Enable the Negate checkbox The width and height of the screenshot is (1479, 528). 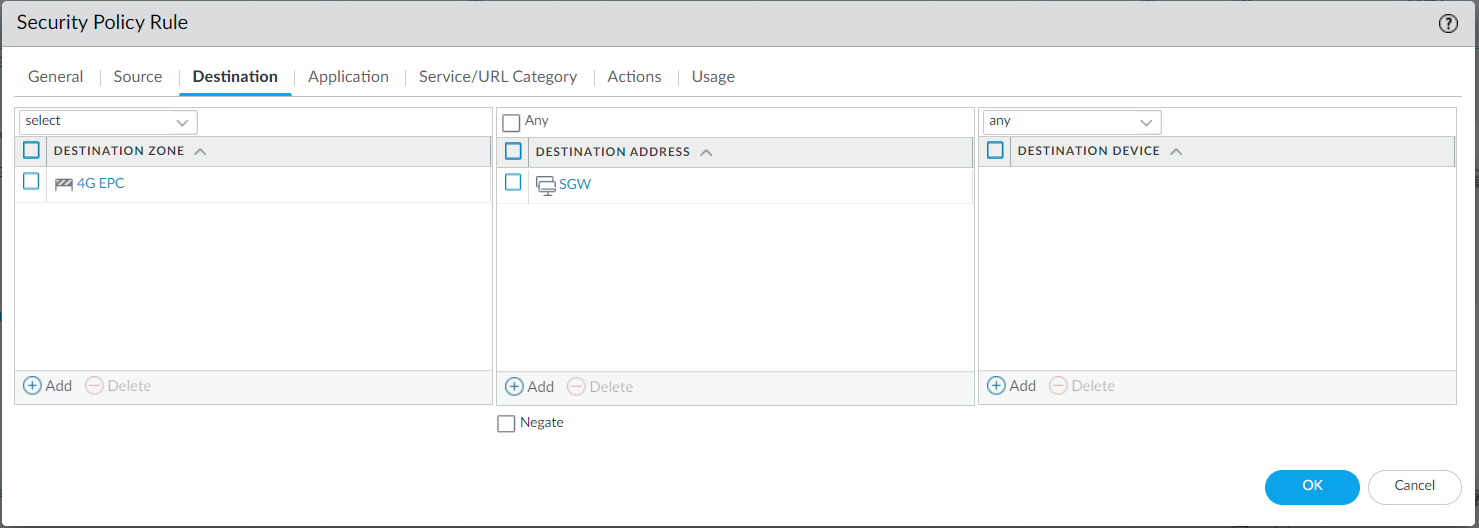coord(506,424)
